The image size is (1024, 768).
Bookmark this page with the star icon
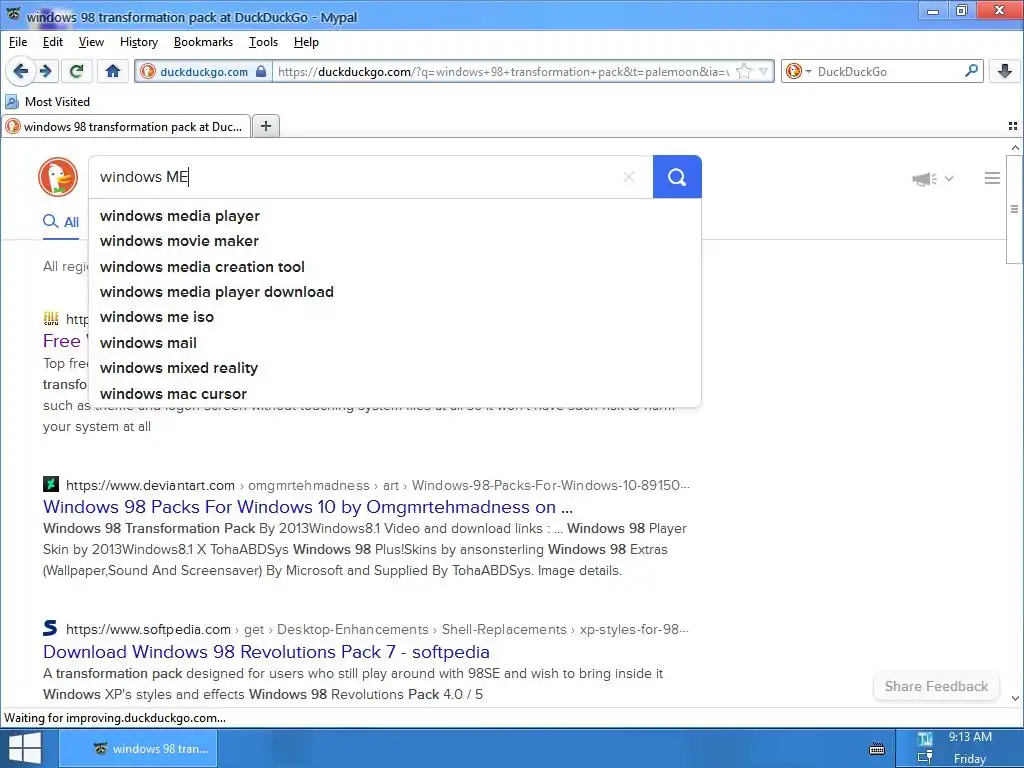pos(744,71)
